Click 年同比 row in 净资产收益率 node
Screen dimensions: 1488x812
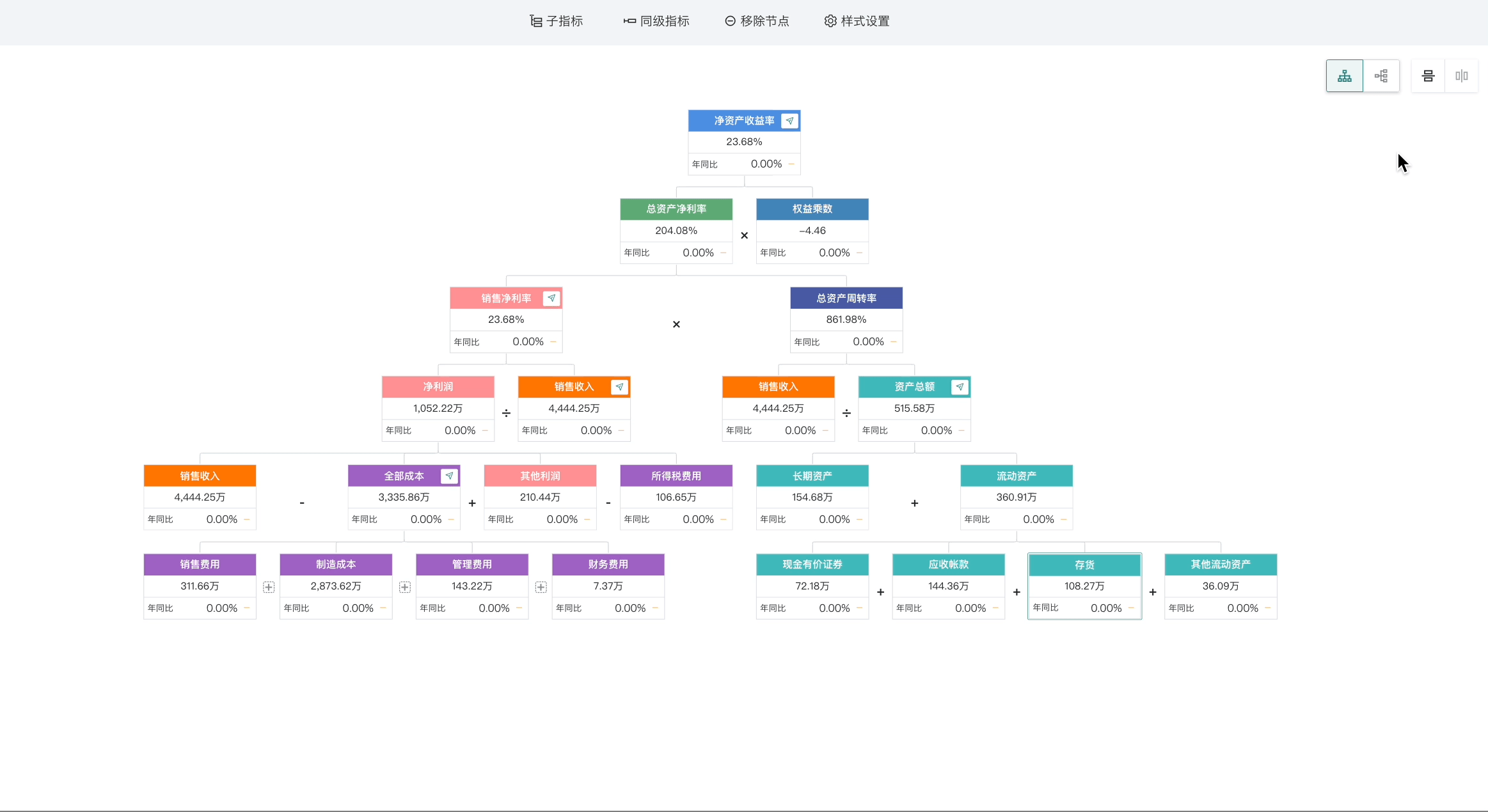[x=745, y=164]
